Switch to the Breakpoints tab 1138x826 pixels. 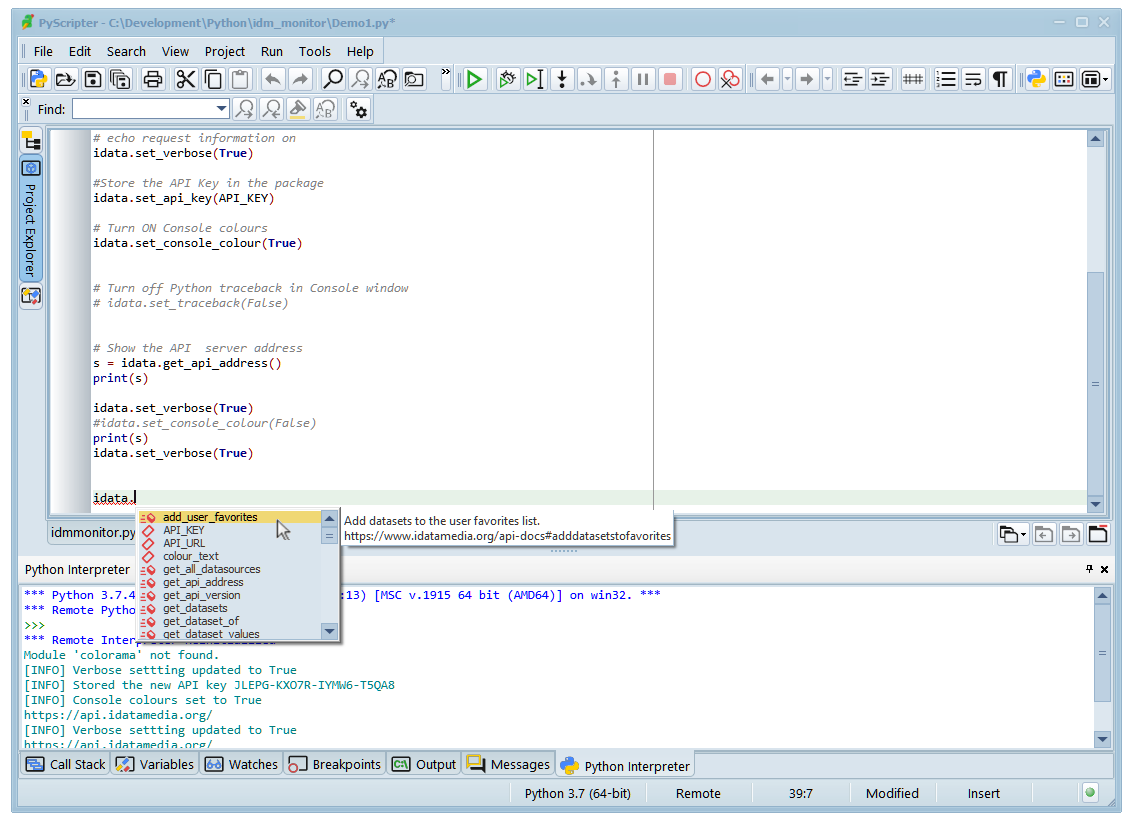point(335,764)
